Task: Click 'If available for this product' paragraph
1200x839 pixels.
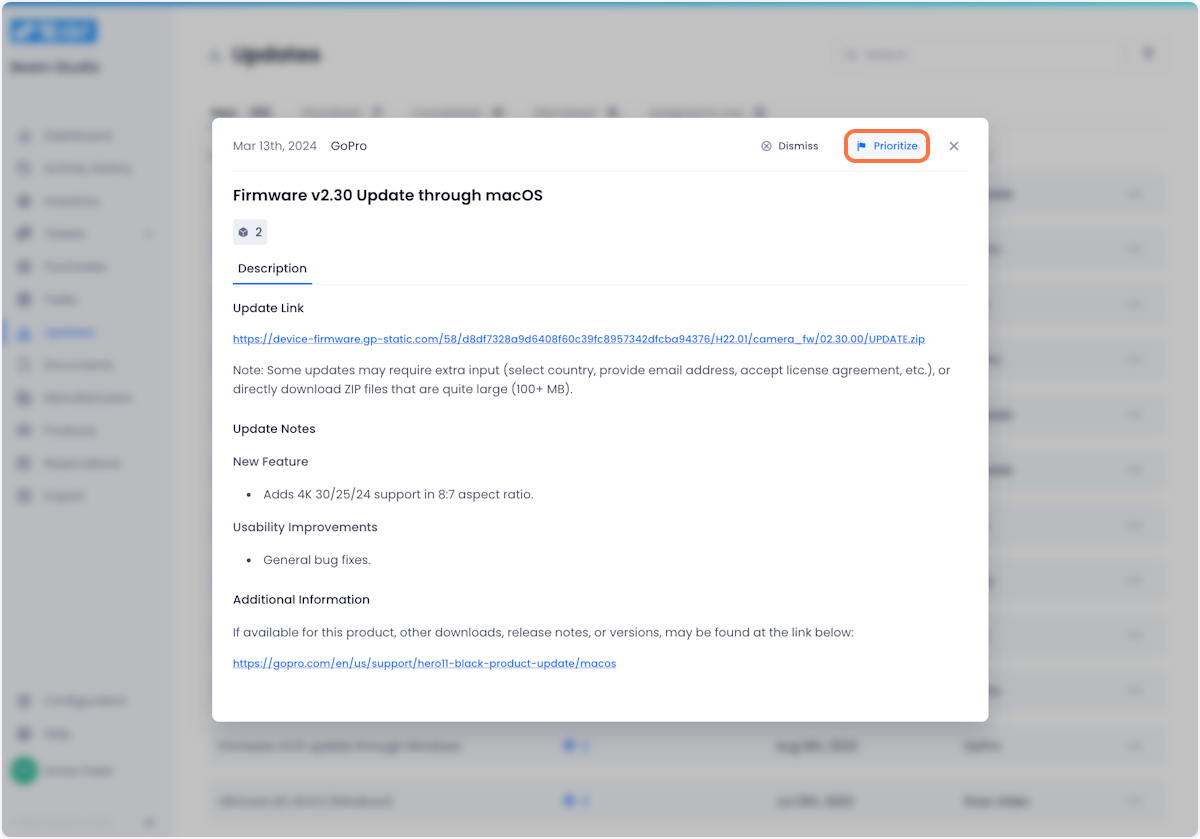Action: (x=543, y=633)
